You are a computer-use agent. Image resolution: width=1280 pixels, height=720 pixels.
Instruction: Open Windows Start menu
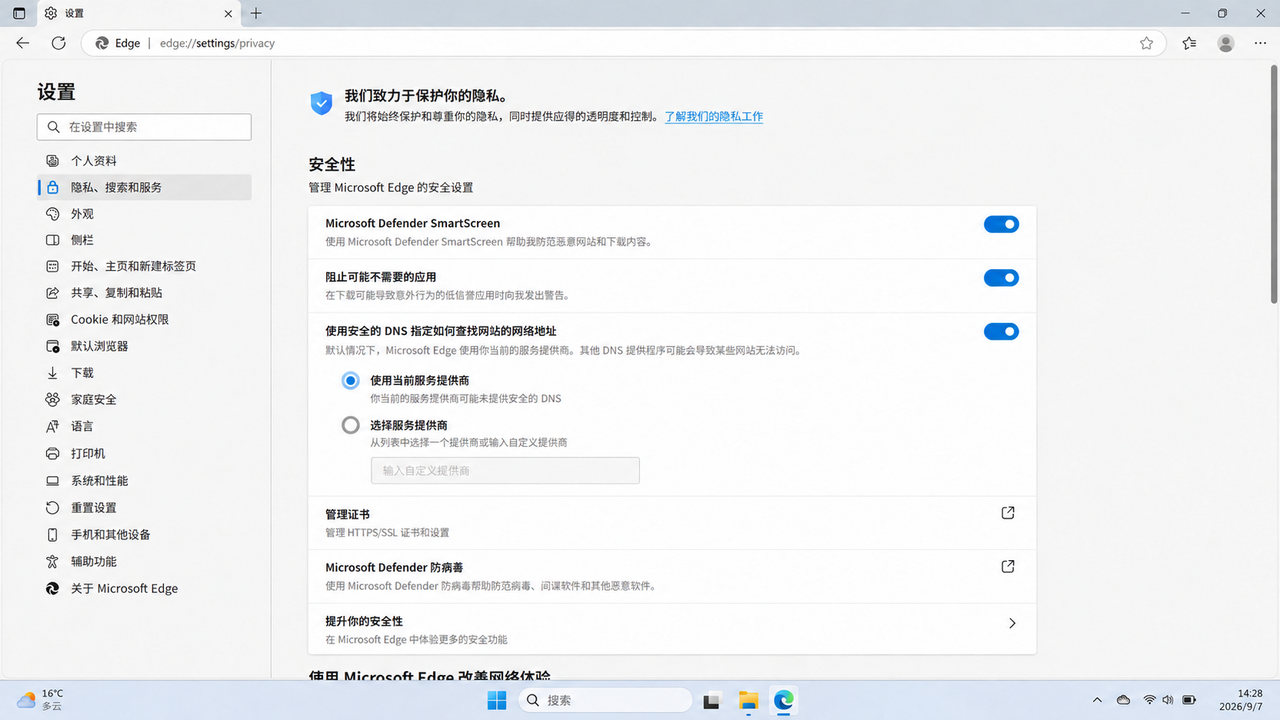click(497, 700)
